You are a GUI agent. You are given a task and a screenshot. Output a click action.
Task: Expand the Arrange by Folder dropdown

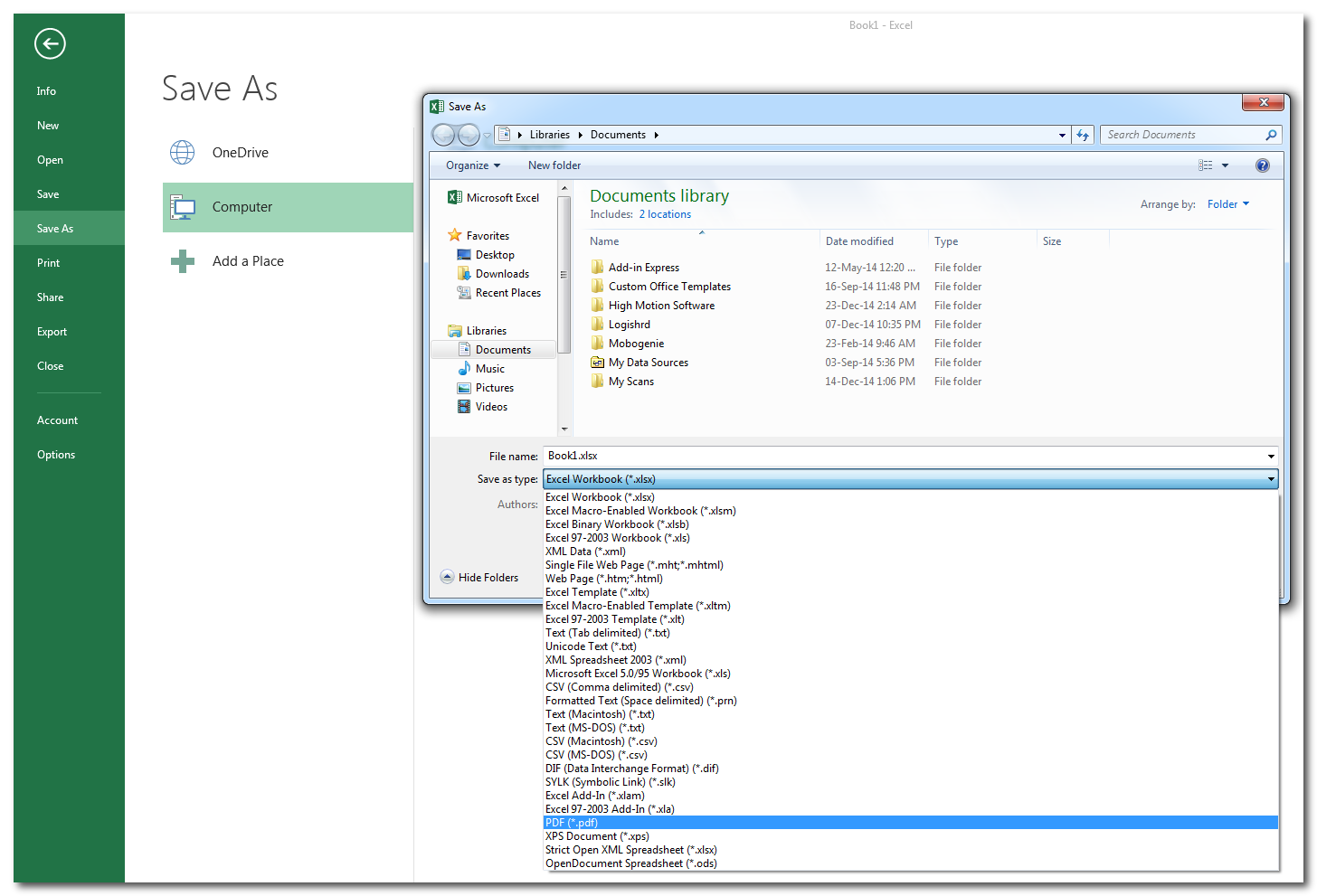coord(1227,204)
